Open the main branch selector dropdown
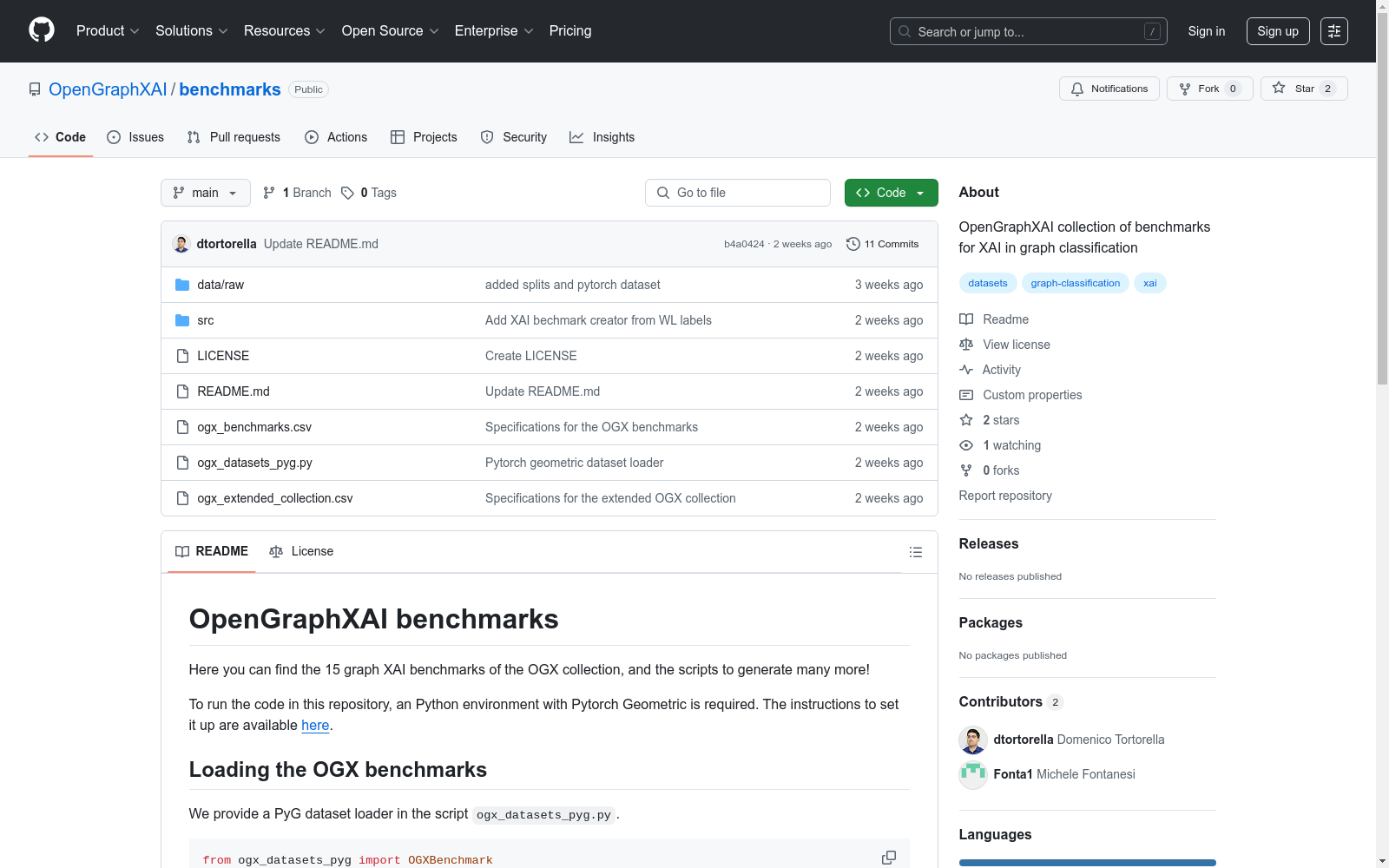1389x868 pixels. tap(206, 193)
